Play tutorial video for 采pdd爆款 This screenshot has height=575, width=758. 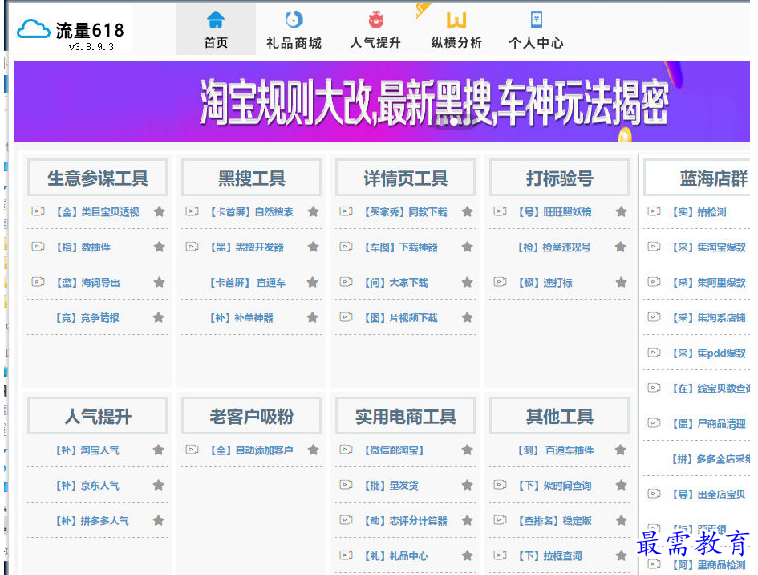tap(654, 353)
